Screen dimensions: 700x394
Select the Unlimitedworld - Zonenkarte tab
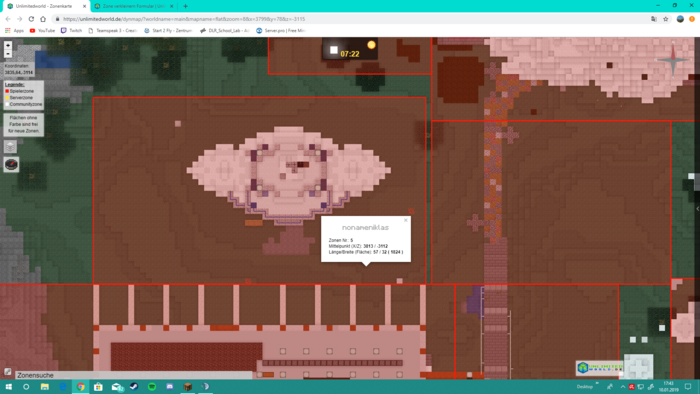44,6
